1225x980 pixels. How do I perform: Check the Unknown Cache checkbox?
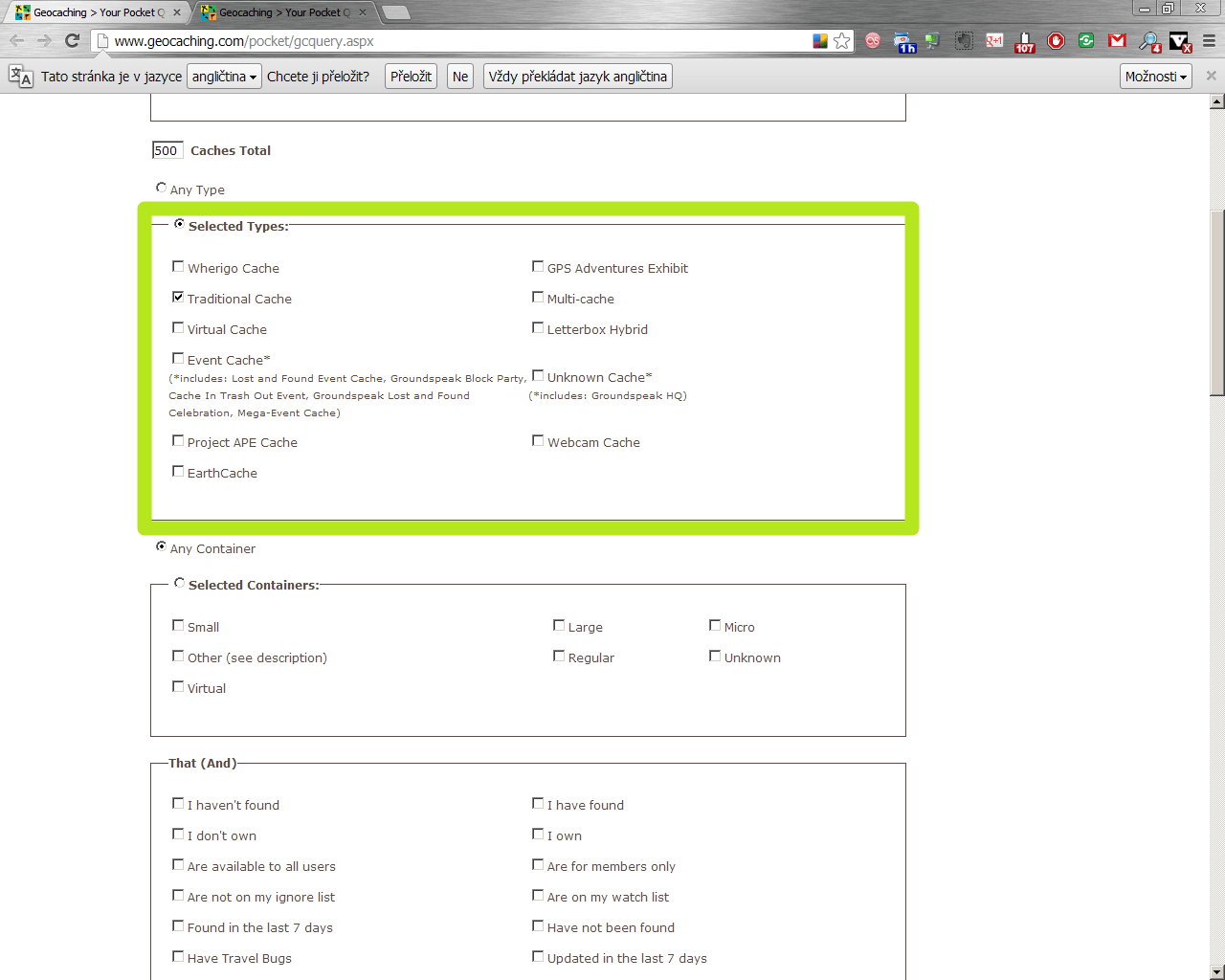(538, 375)
